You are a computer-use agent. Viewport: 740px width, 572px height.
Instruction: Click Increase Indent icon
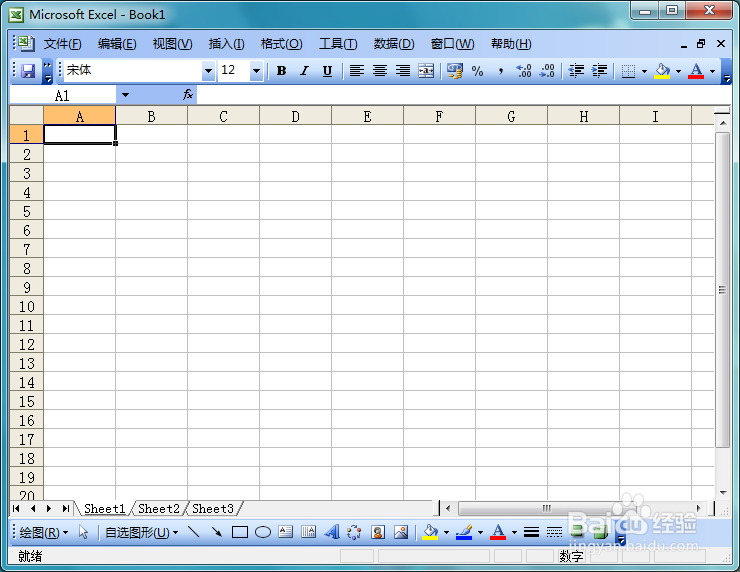[599, 71]
